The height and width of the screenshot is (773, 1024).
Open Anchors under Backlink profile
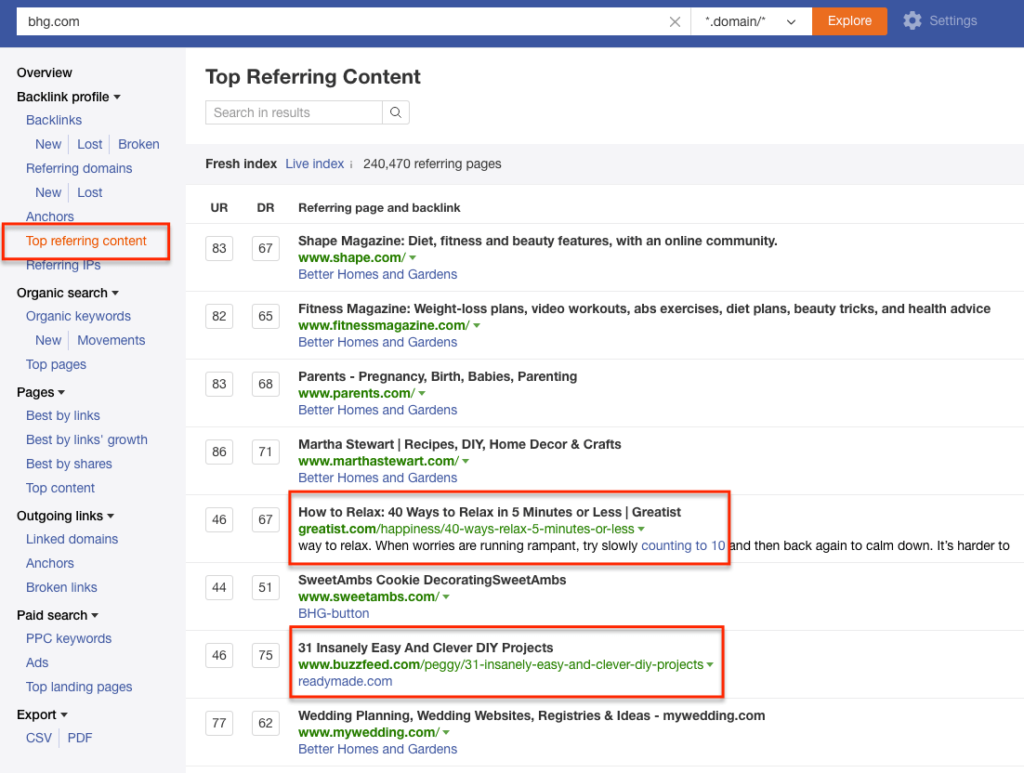(50, 216)
